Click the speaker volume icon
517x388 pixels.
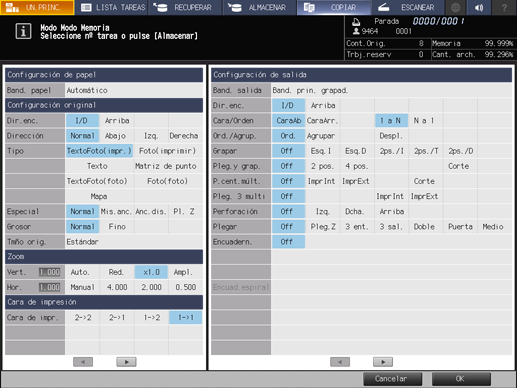480,7
